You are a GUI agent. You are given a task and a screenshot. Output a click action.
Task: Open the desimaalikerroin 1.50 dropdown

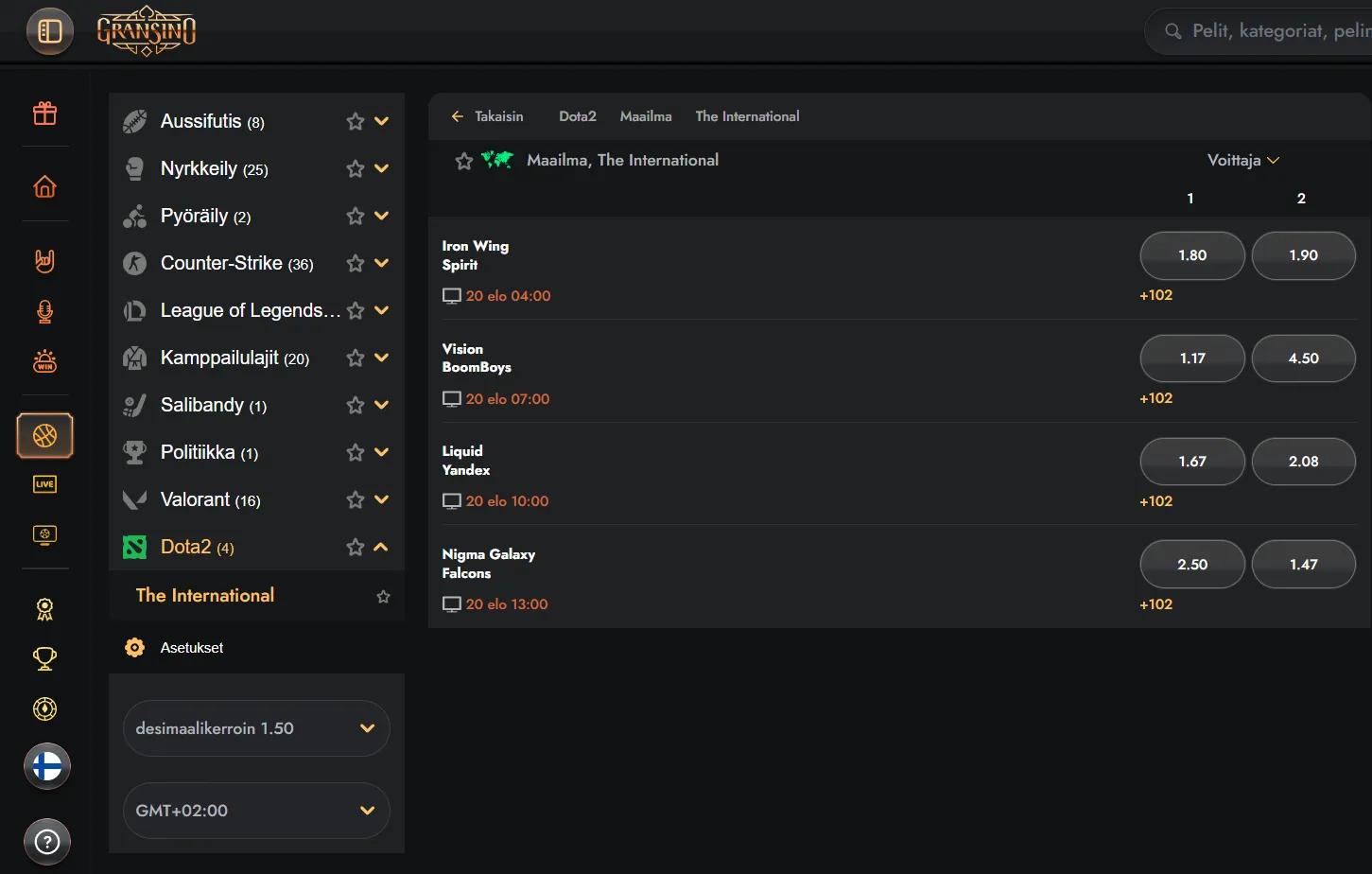point(256,728)
